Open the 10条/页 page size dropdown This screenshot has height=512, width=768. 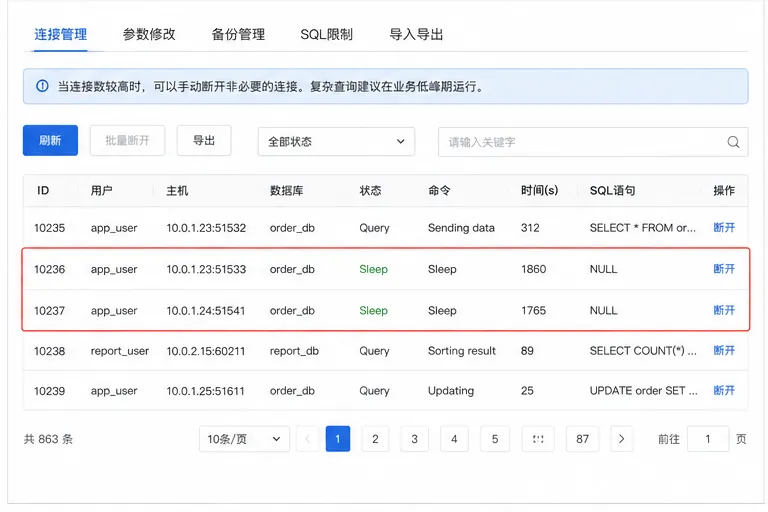244,439
